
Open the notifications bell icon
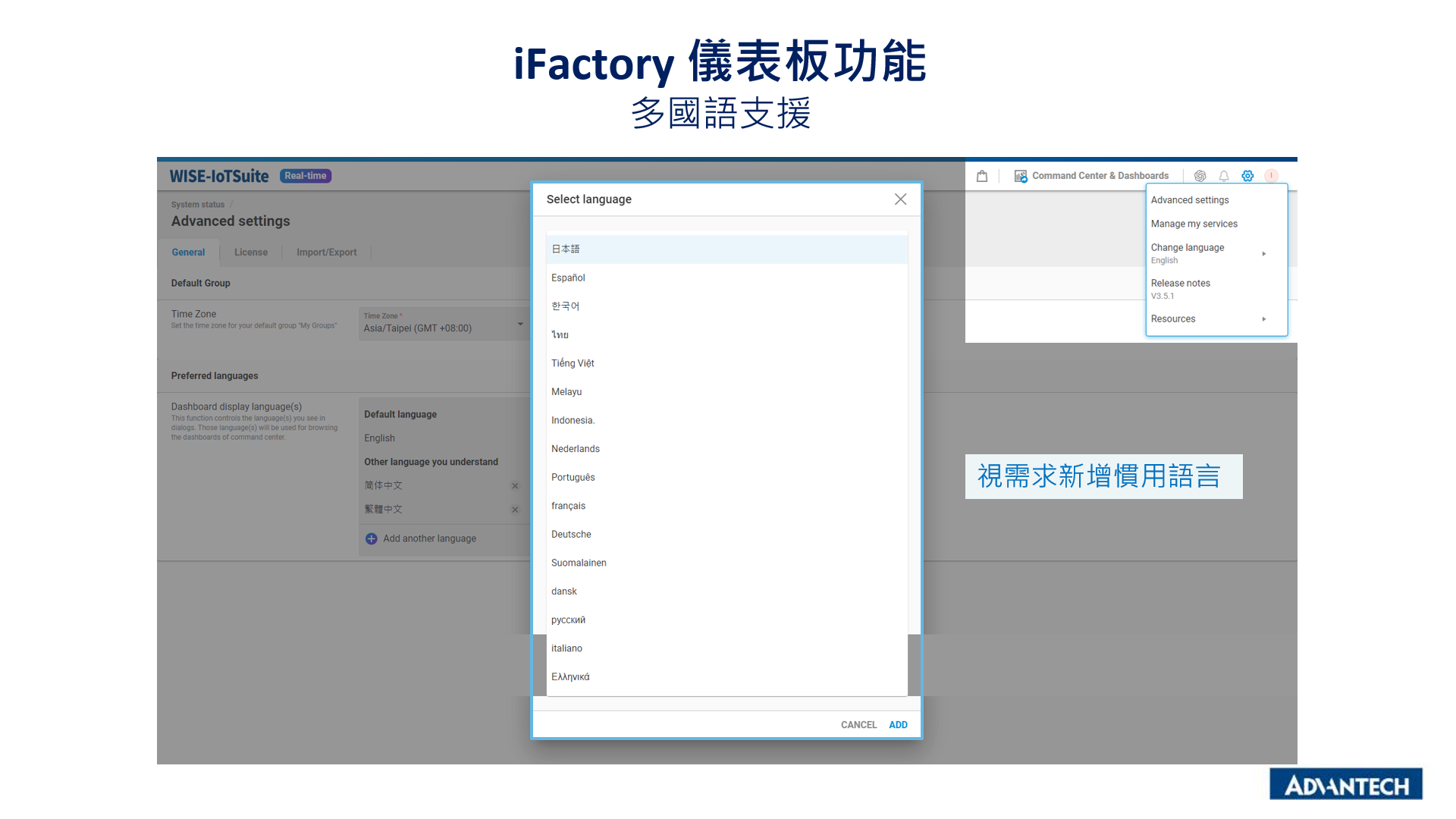click(1224, 176)
